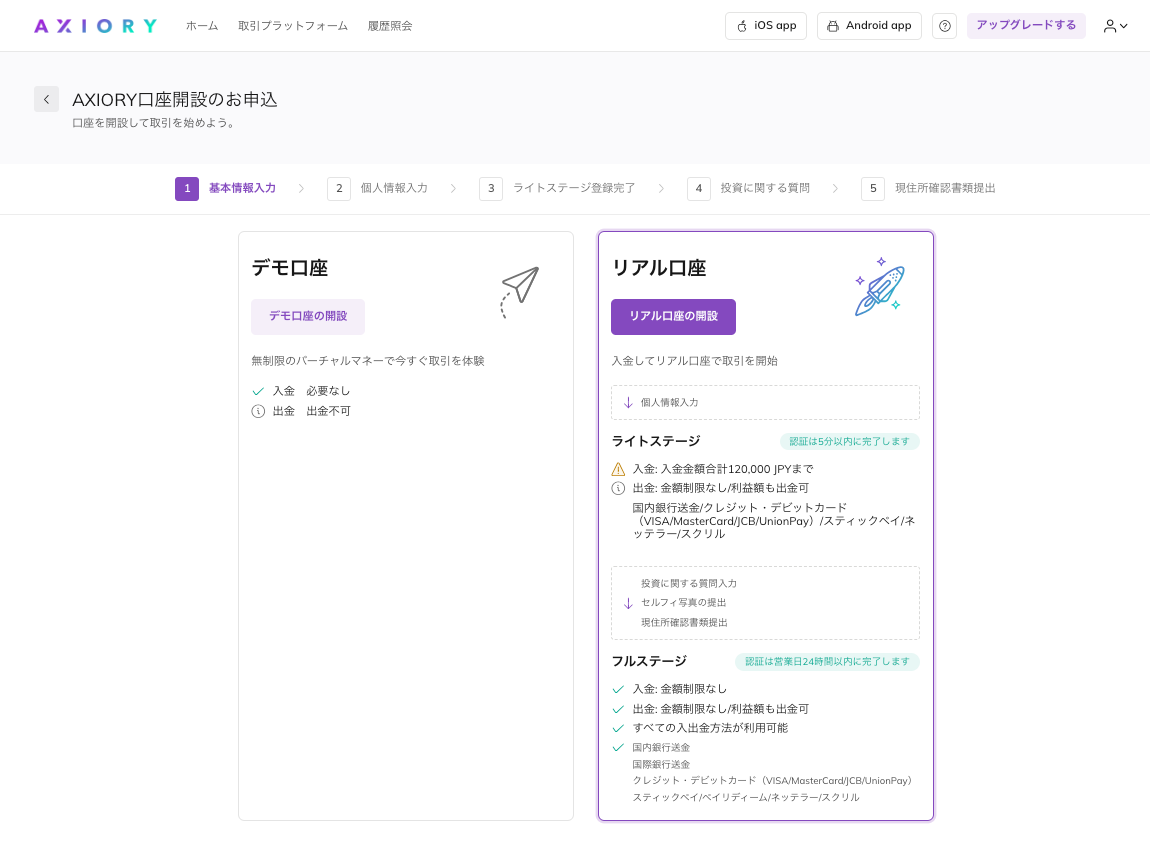Click the iOS app button
1150x846 pixels.
coord(766,26)
